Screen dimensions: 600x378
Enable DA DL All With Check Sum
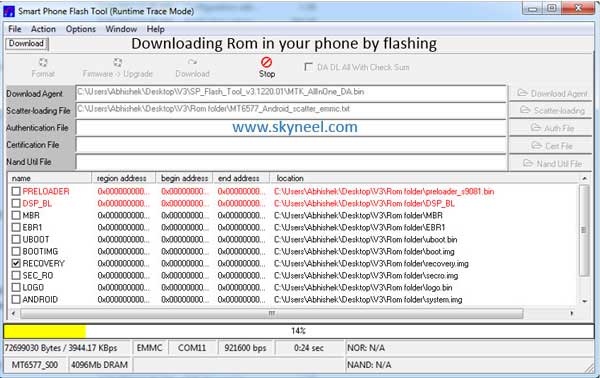click(308, 67)
